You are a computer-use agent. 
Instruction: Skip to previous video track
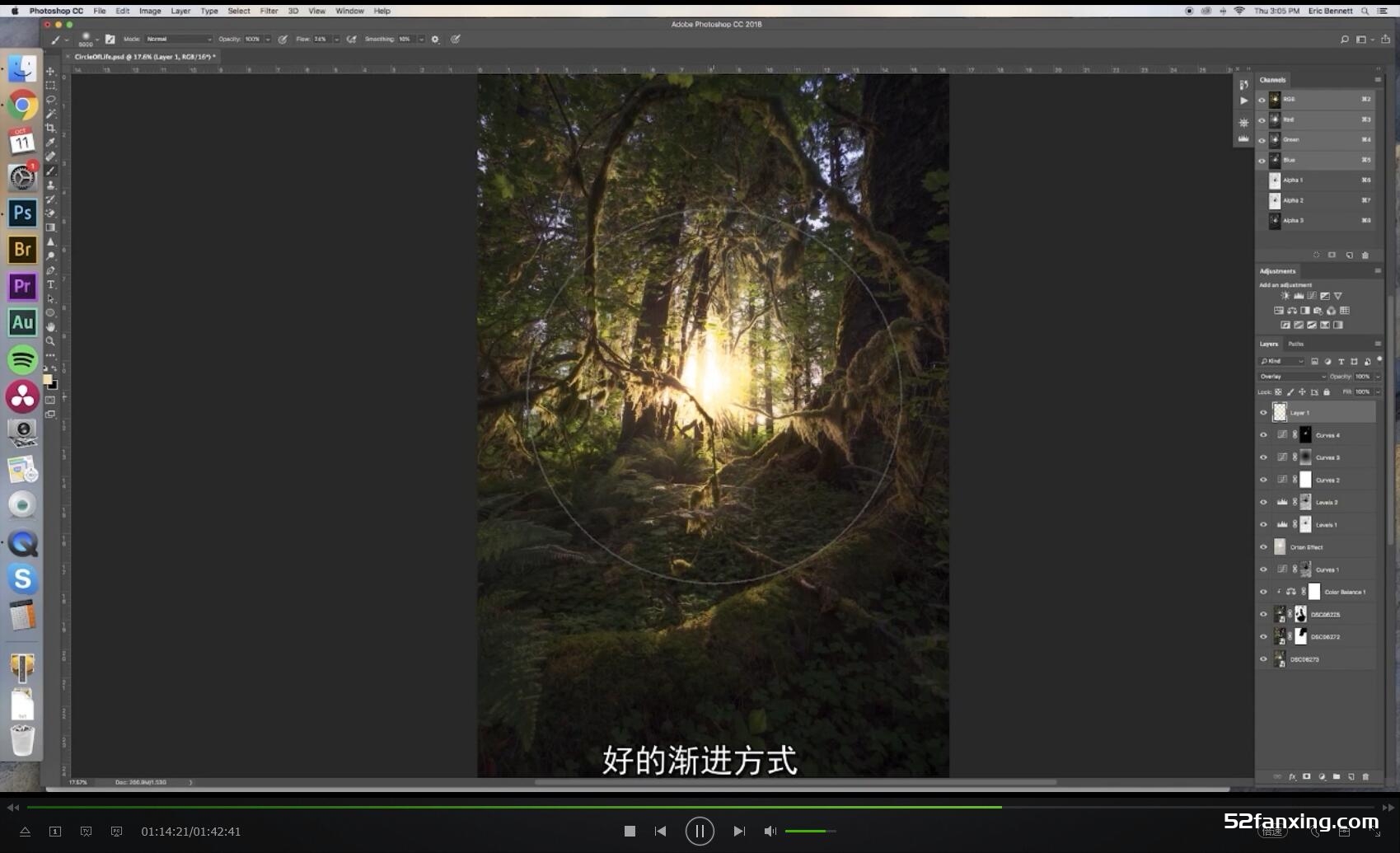pos(660,831)
